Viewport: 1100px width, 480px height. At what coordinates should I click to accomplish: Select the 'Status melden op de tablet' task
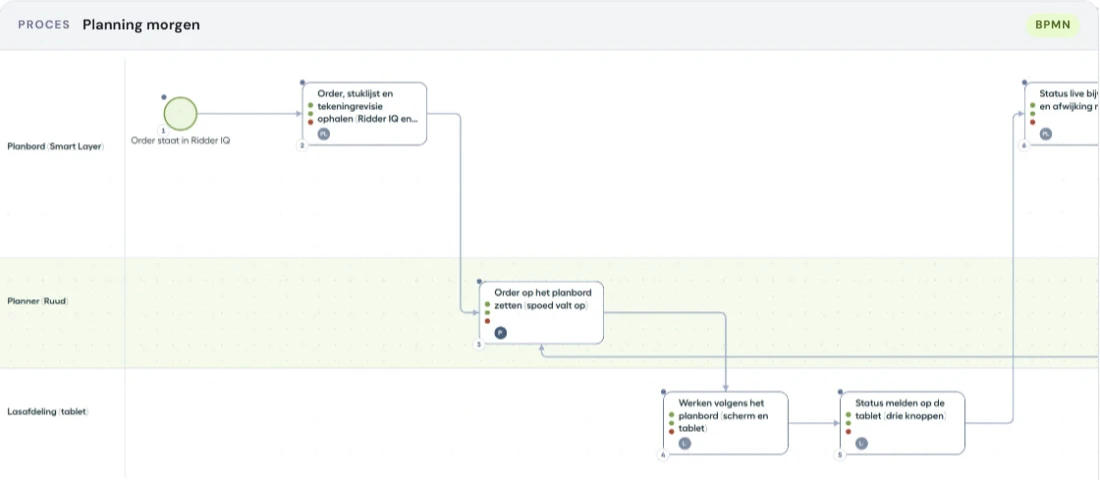pos(902,423)
